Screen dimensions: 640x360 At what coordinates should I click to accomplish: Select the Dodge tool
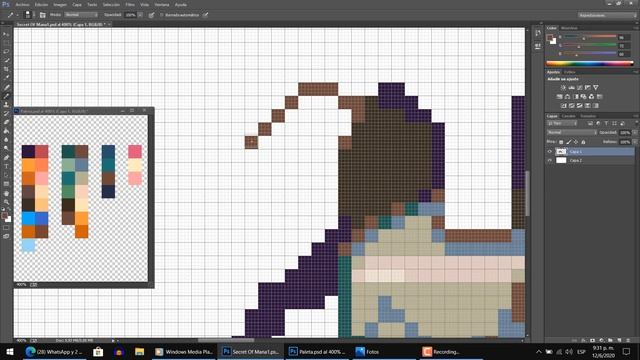(6, 149)
